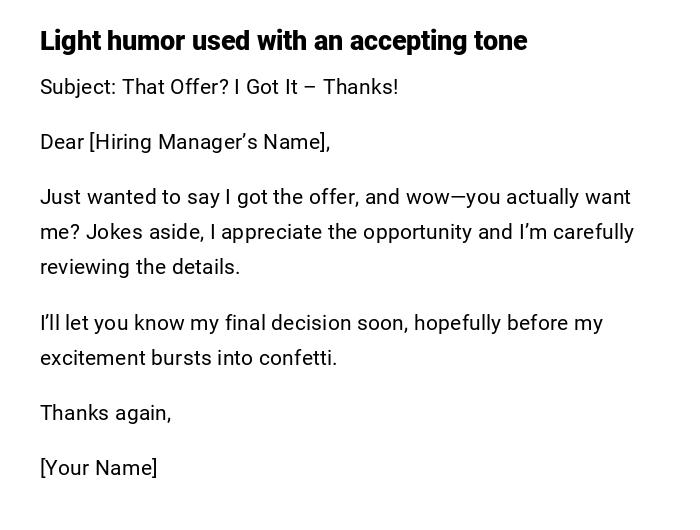Click the subject line text
Screen dimensions: 700x530
coord(219,87)
